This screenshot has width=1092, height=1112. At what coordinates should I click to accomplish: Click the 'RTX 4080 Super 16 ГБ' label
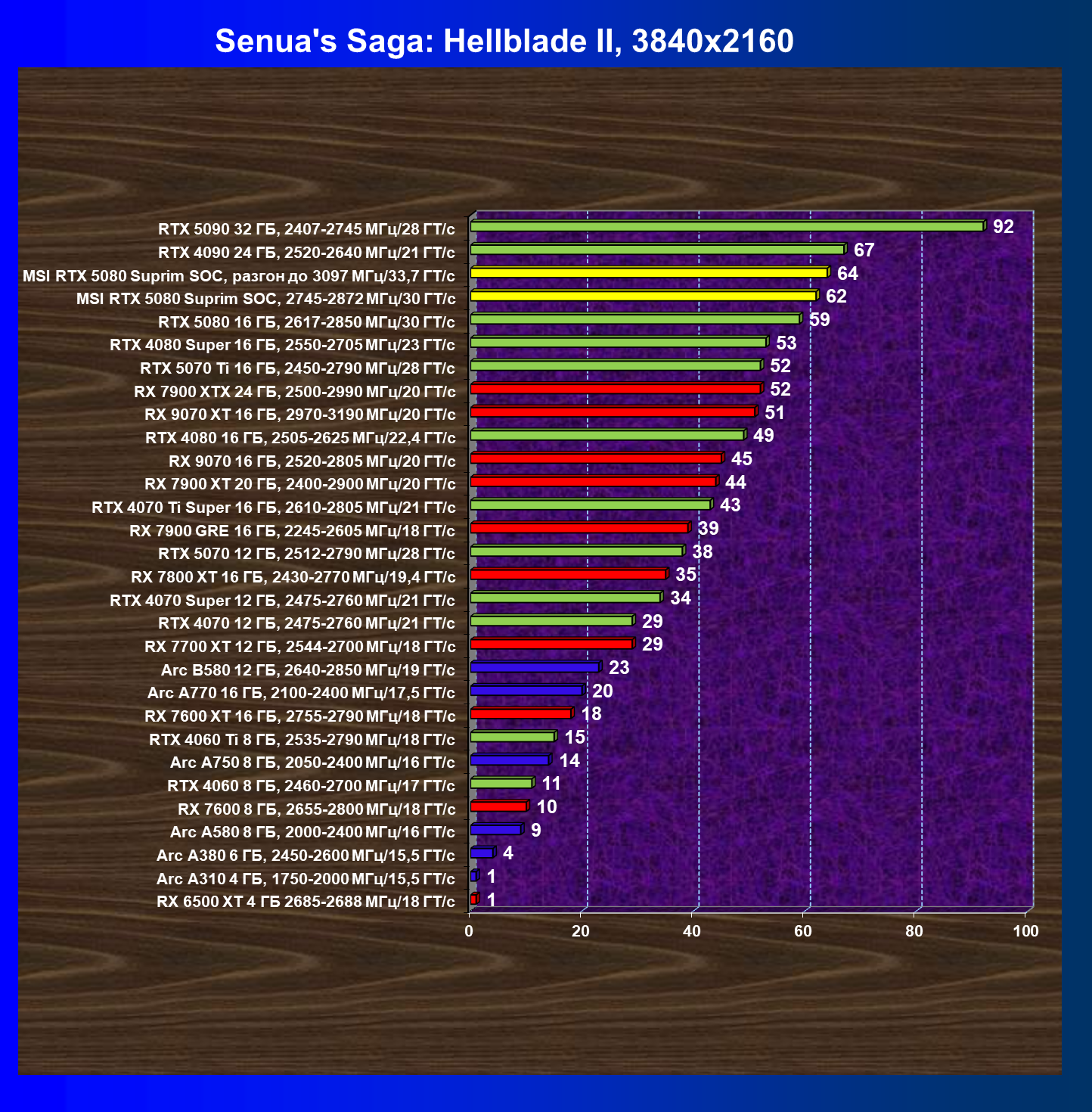(x=282, y=345)
